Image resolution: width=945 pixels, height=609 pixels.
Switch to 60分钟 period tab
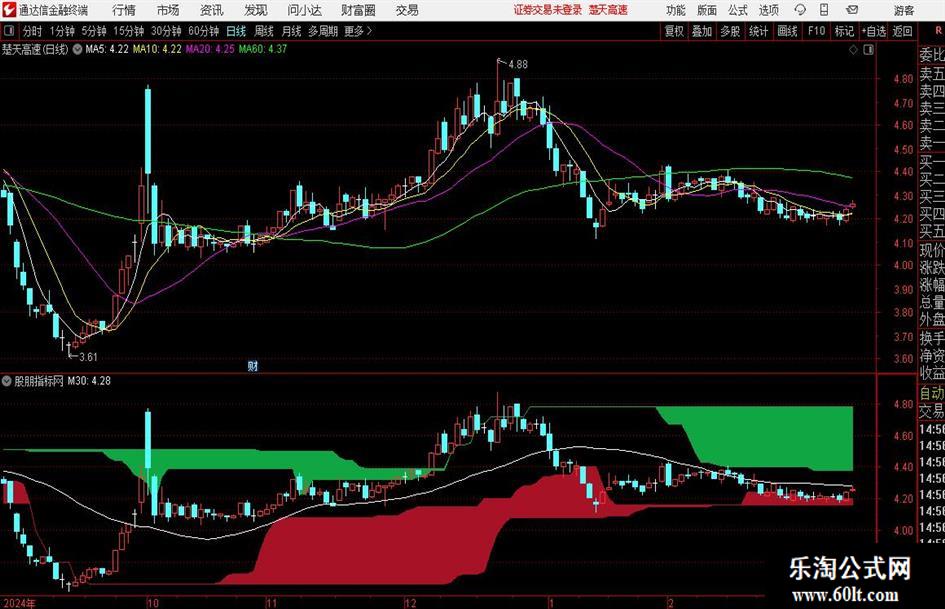(x=203, y=31)
